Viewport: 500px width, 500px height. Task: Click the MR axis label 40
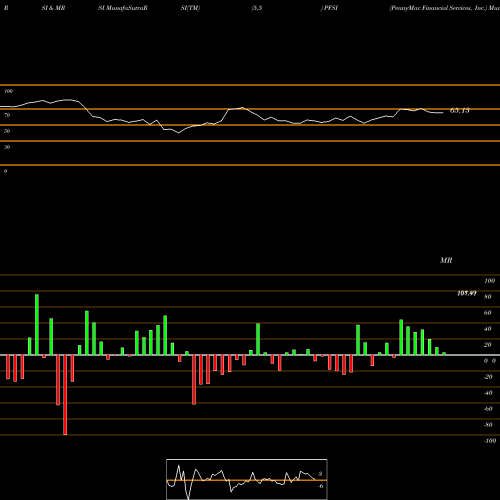(x=488, y=329)
